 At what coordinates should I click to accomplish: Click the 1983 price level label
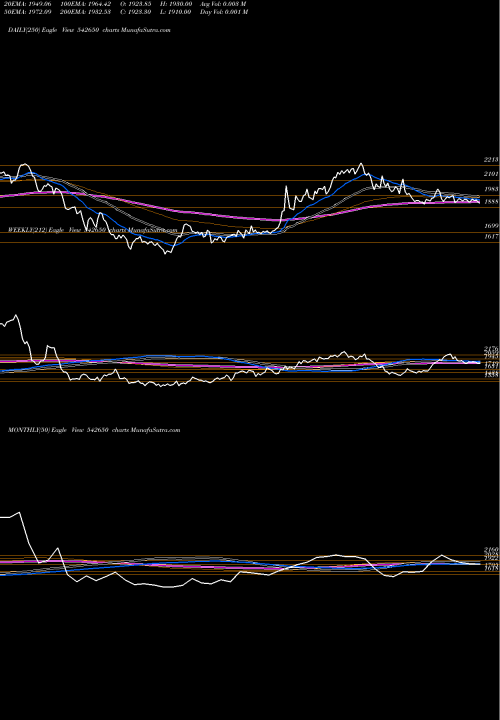pos(491,189)
